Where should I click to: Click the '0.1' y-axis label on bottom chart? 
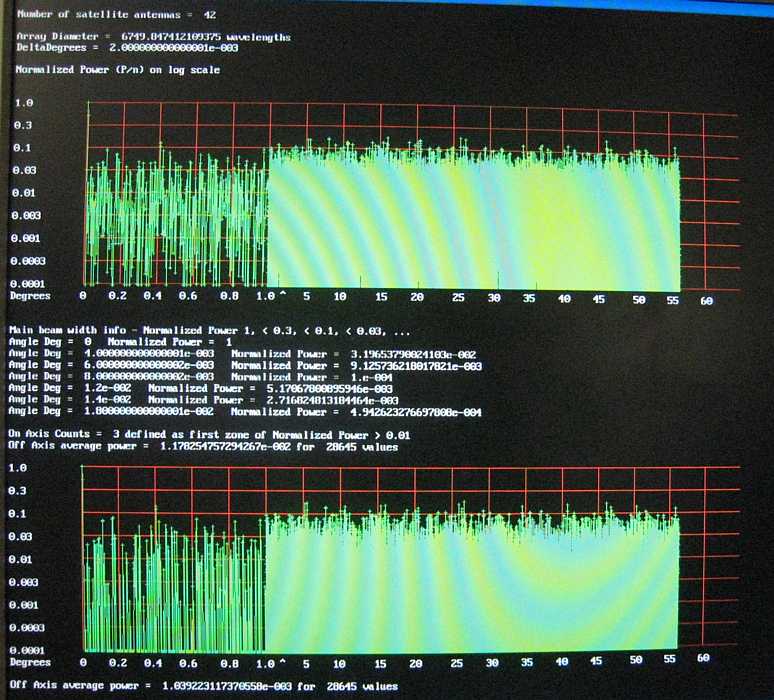coord(17,513)
